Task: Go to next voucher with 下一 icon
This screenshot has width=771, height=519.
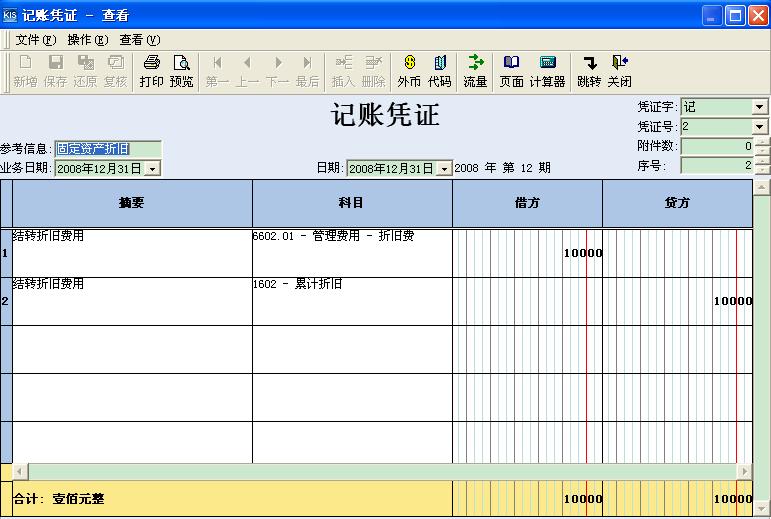Action: [x=278, y=72]
